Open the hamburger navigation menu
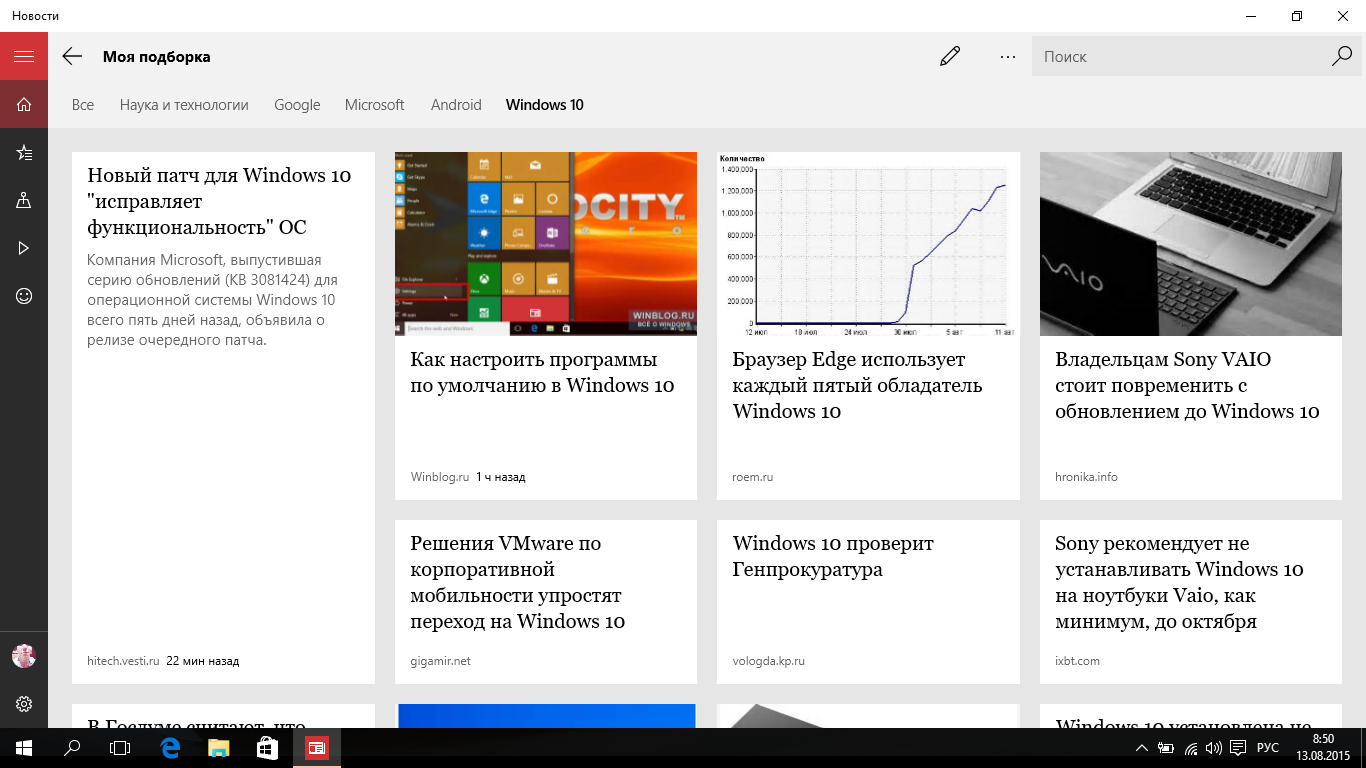Image resolution: width=1366 pixels, height=768 pixels. point(24,57)
